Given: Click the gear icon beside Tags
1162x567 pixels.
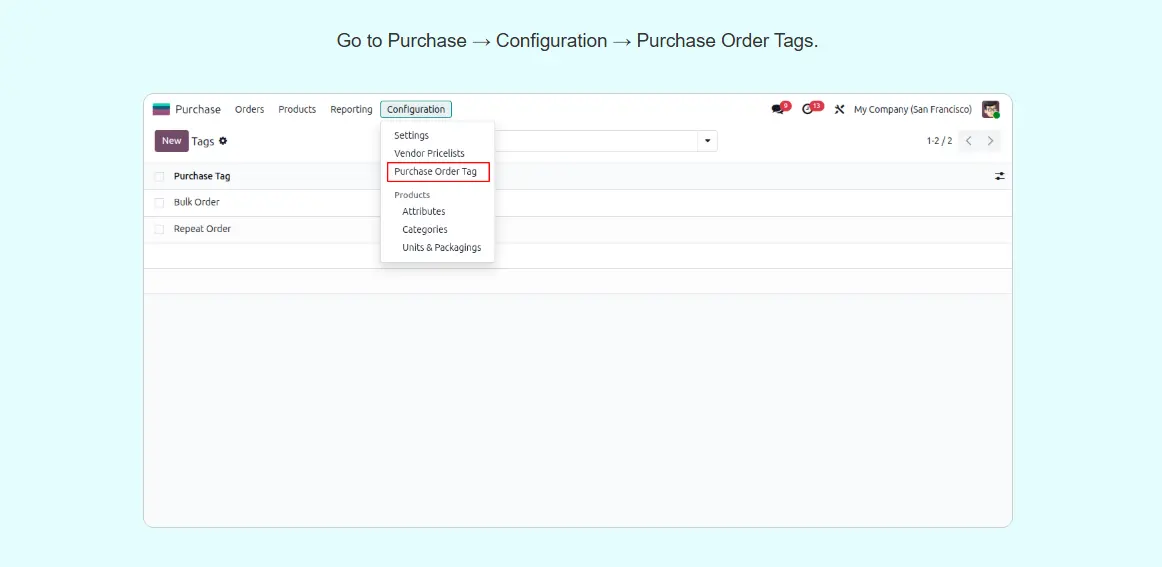Looking at the screenshot, I should pos(223,141).
